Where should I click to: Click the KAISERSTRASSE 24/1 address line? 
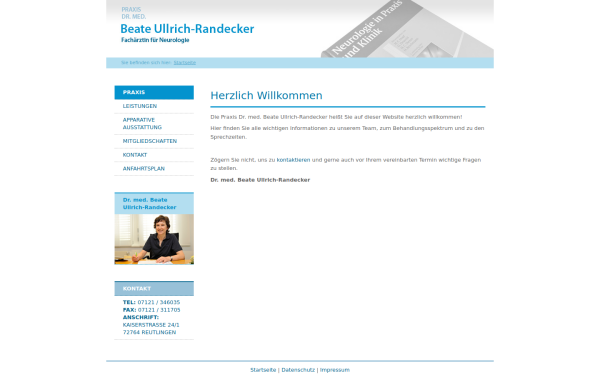(x=151, y=325)
